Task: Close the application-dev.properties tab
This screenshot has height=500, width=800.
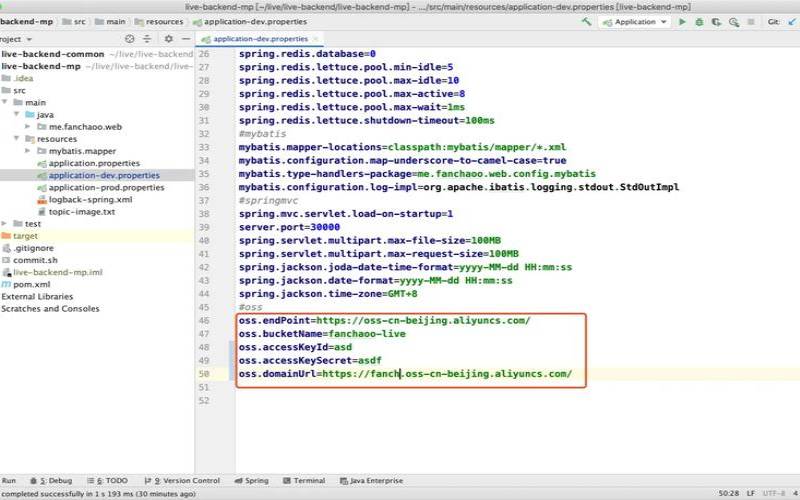Action: click(x=316, y=39)
